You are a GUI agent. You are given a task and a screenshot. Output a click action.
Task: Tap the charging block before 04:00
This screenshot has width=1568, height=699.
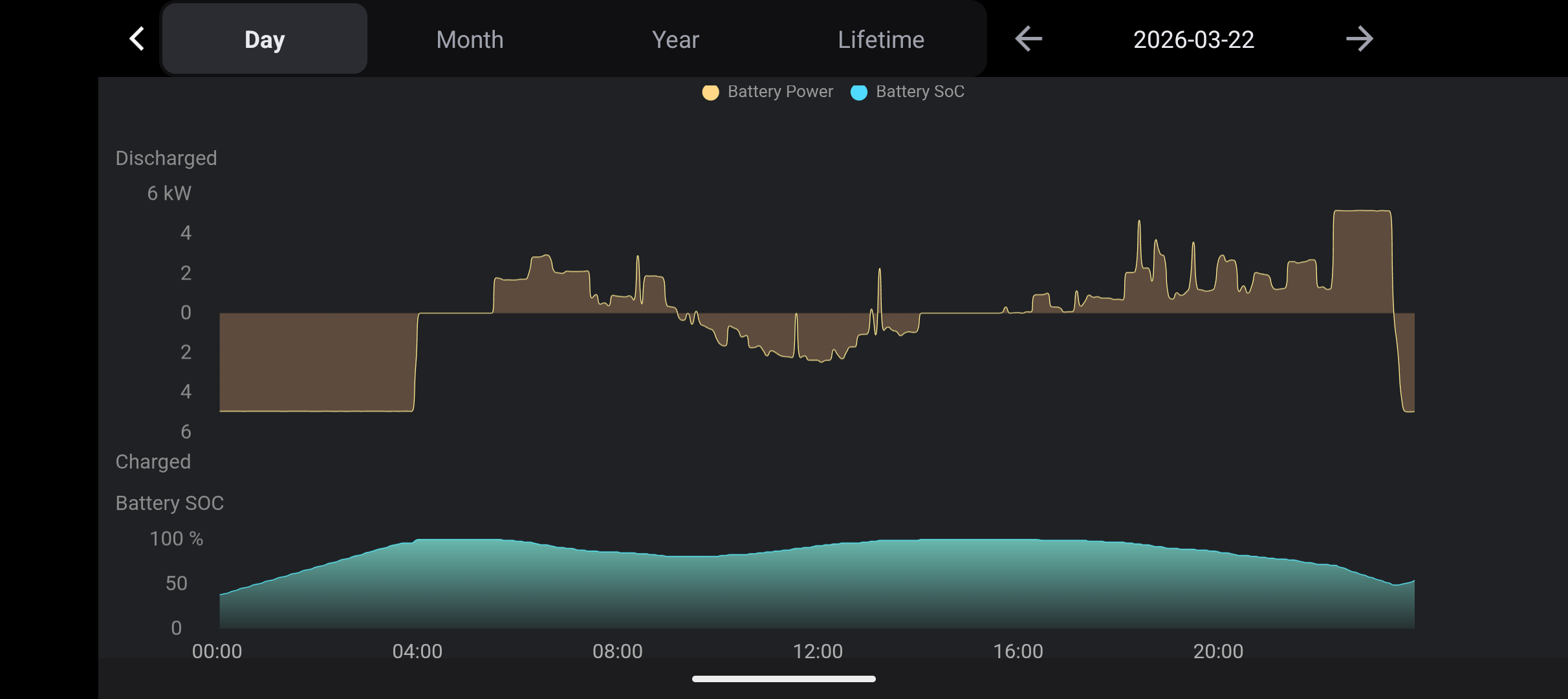(x=317, y=362)
